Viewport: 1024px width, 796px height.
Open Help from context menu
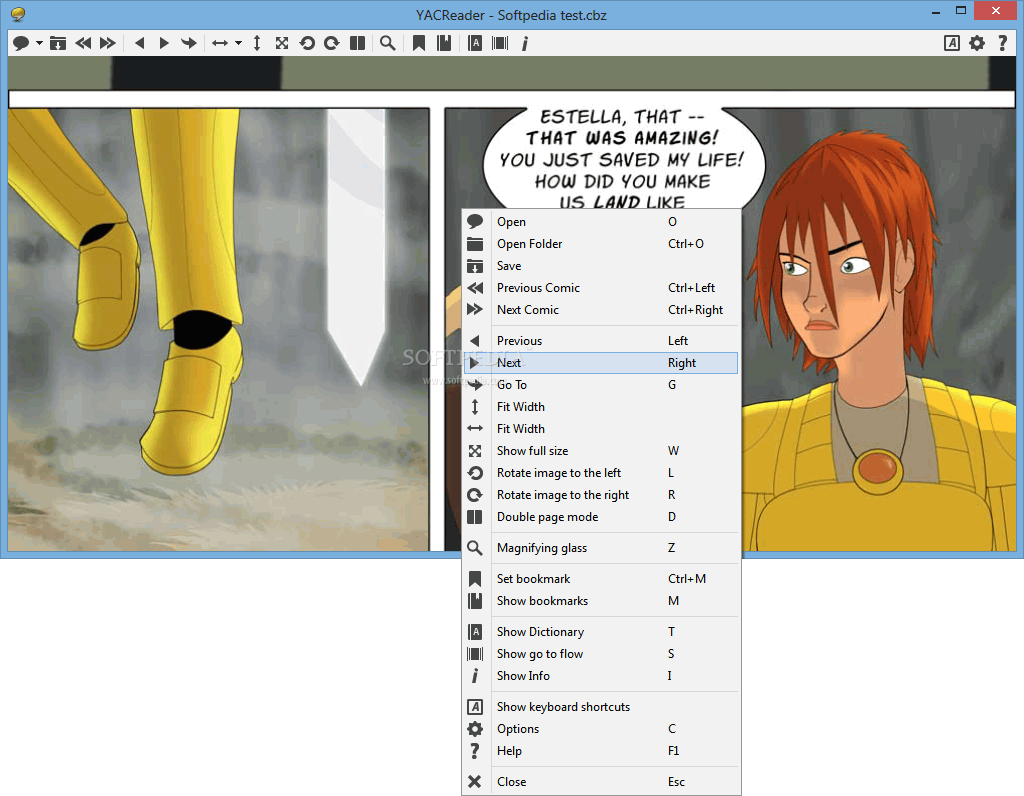click(601, 751)
